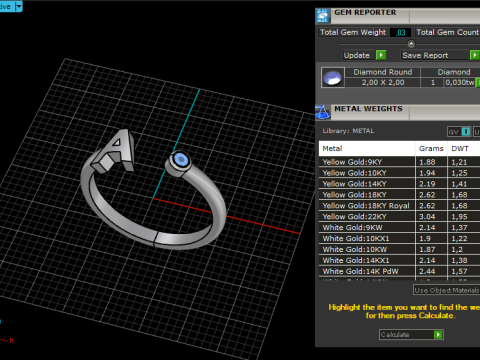Click the Metal Weights panel icon
This screenshot has width=480, height=360.
coord(323,112)
